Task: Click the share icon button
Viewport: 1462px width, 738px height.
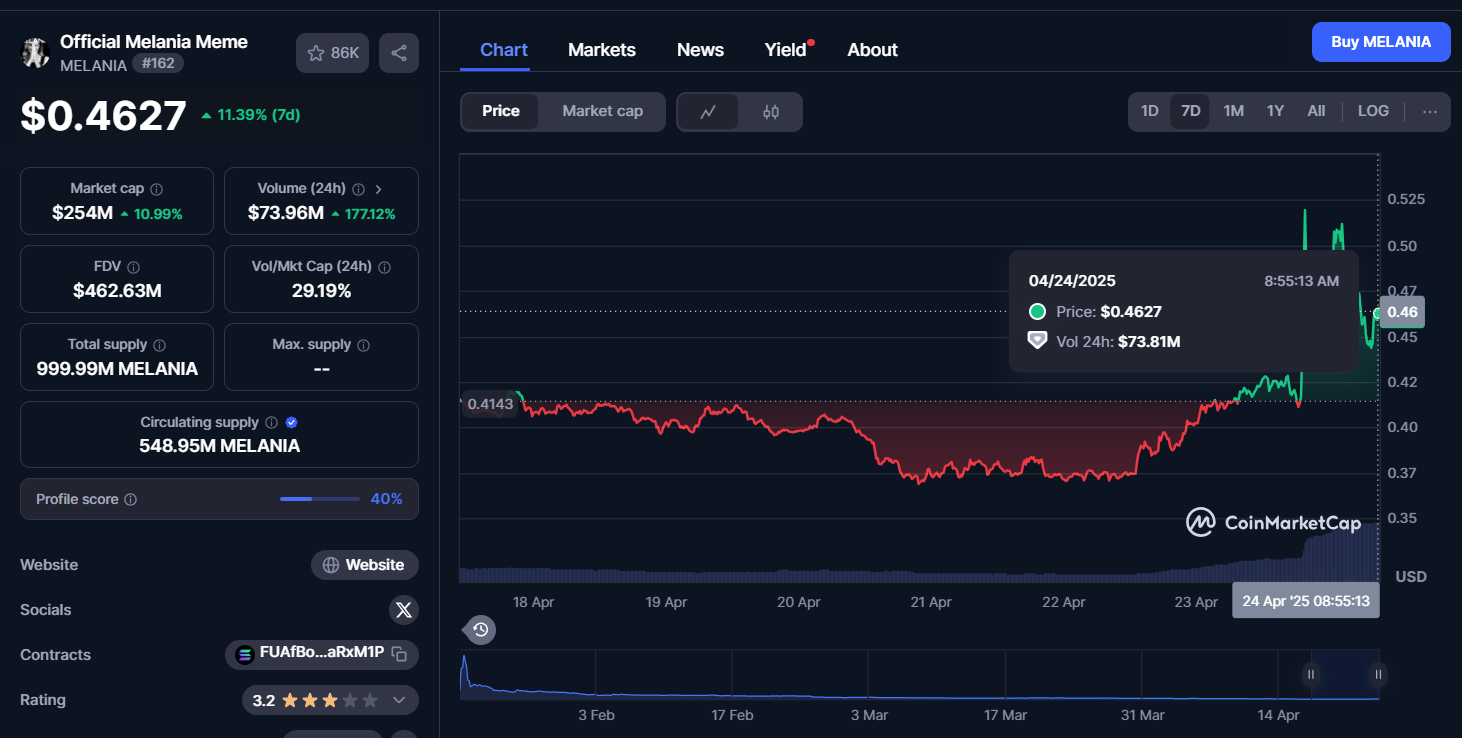Action: coord(399,53)
